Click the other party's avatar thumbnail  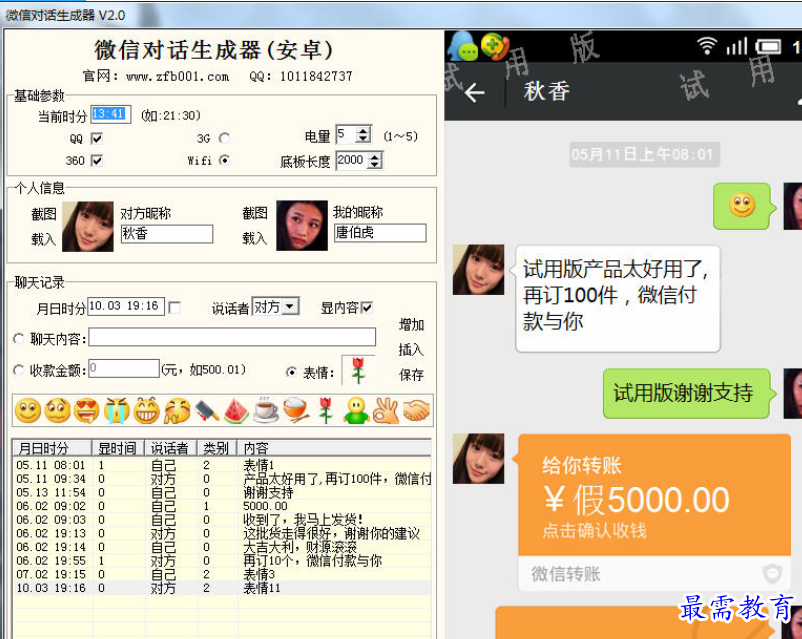[x=87, y=227]
